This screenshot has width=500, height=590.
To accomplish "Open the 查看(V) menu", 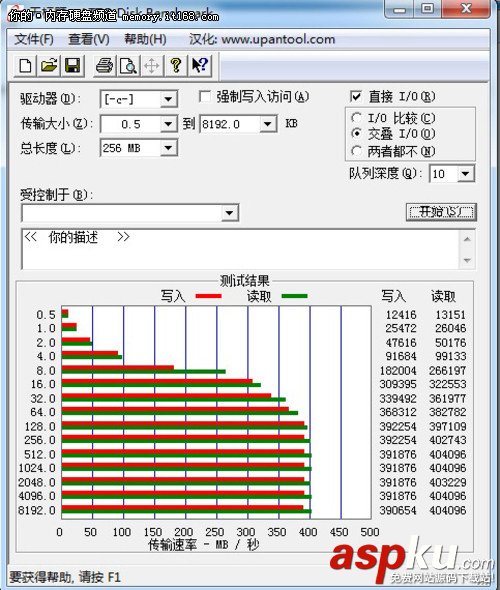I will (89, 39).
